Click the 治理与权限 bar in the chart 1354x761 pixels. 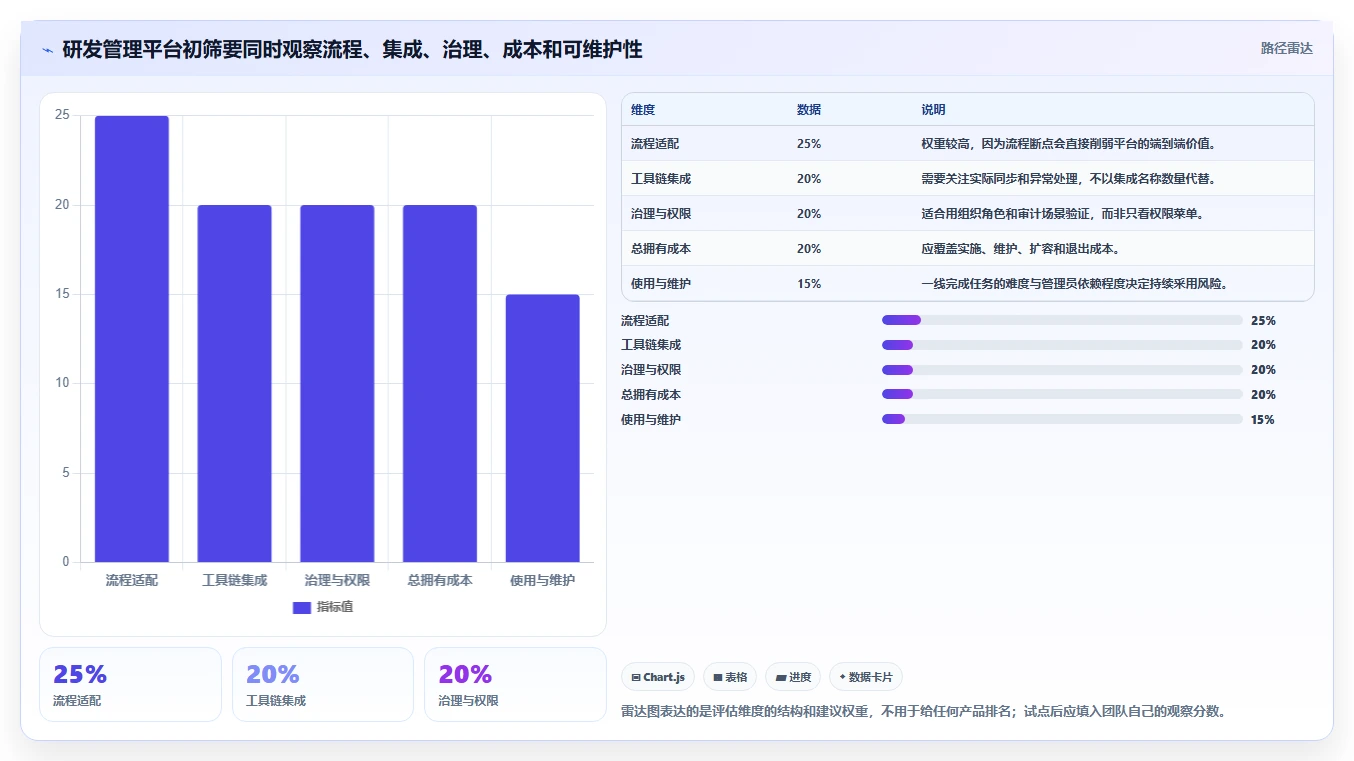coord(337,384)
